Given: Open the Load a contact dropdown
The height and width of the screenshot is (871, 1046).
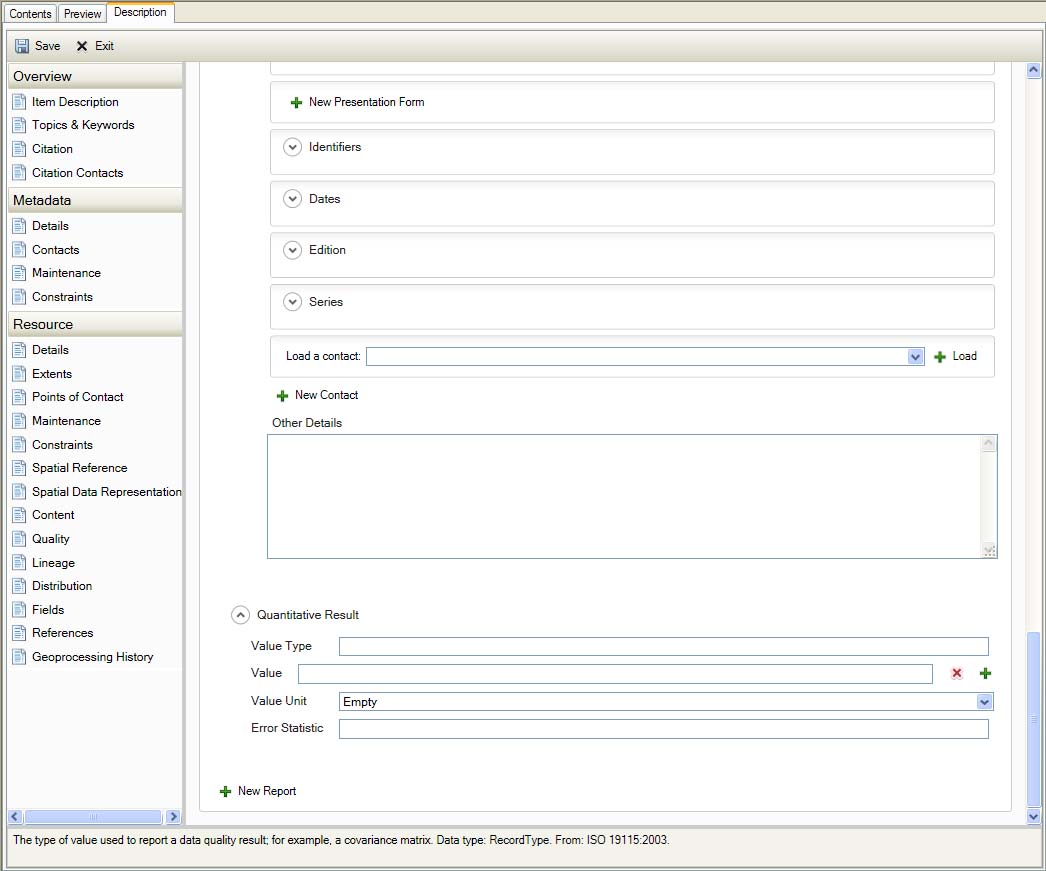Looking at the screenshot, I should pos(915,357).
